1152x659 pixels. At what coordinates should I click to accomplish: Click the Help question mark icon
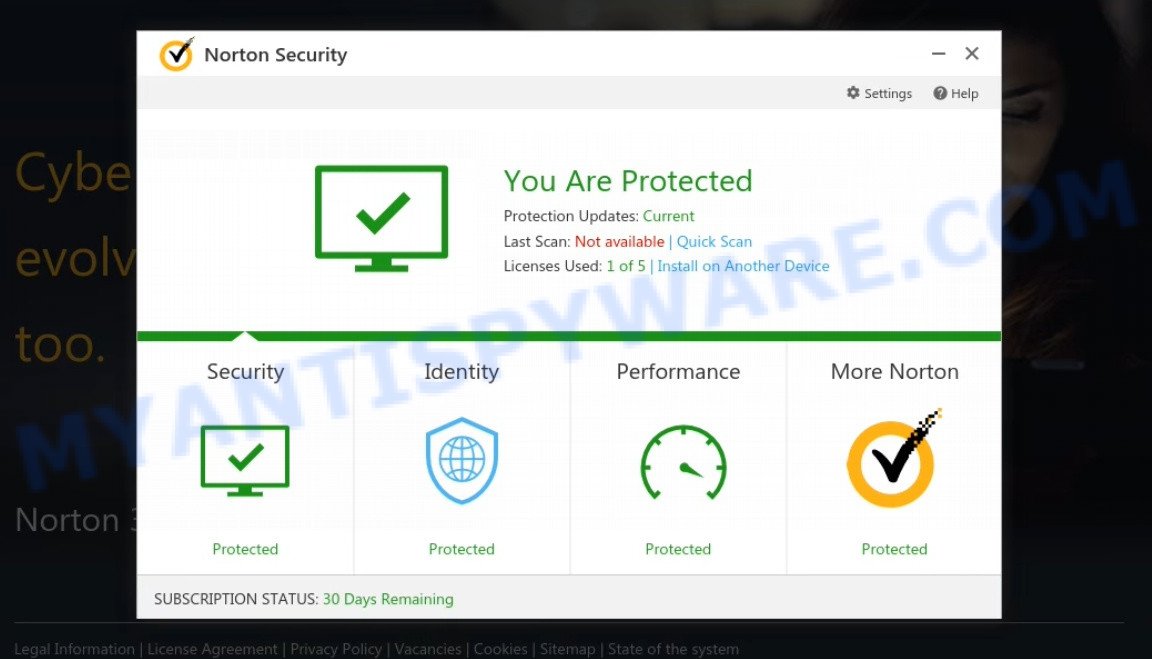point(937,93)
